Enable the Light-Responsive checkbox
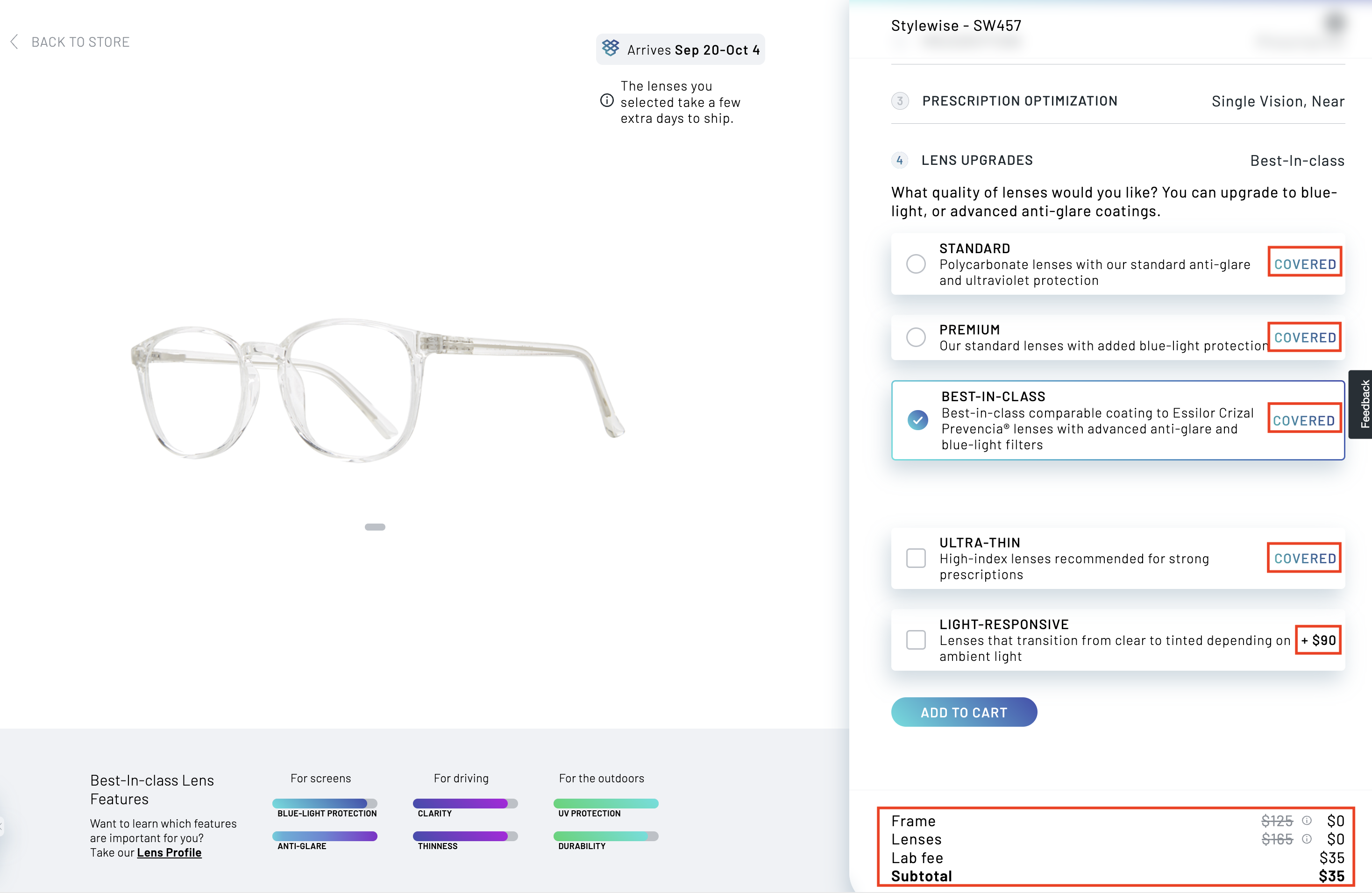The width and height of the screenshot is (1372, 893). (x=916, y=640)
